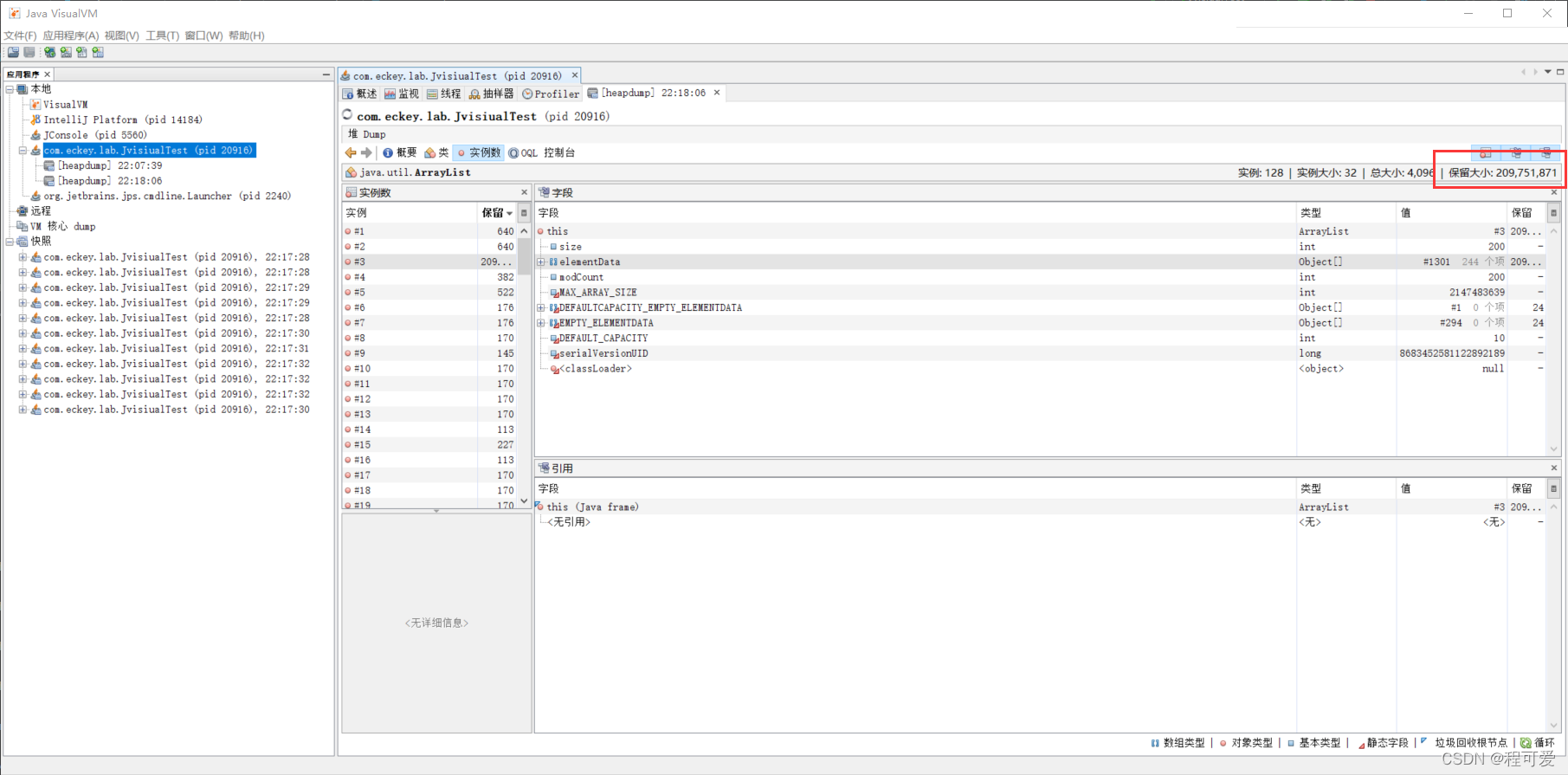Image resolution: width=1568 pixels, height=775 pixels.
Task: Select the serialVersionUID field row
Action: pos(1041,353)
